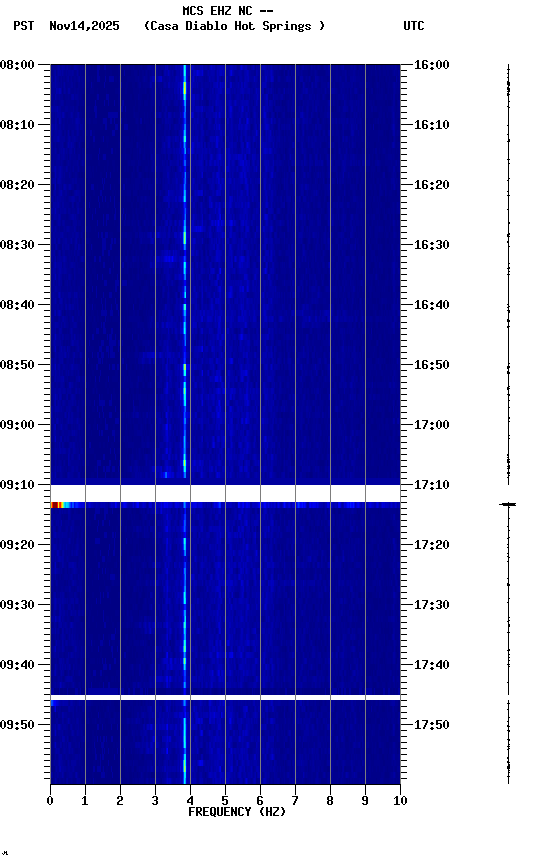The height and width of the screenshot is (864, 552).
Task: Click frequency axis tick label 2
Action: [120, 801]
